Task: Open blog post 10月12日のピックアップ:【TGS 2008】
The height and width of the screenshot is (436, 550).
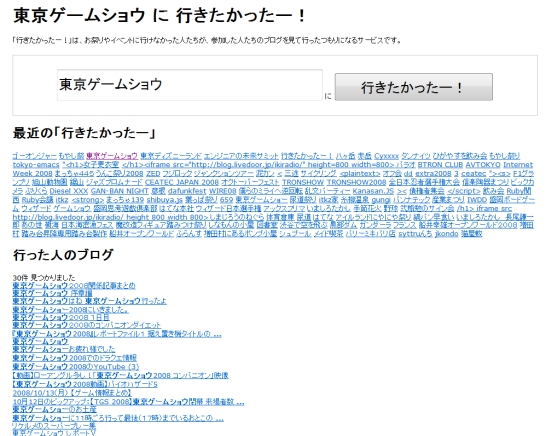Action: pos(128,402)
